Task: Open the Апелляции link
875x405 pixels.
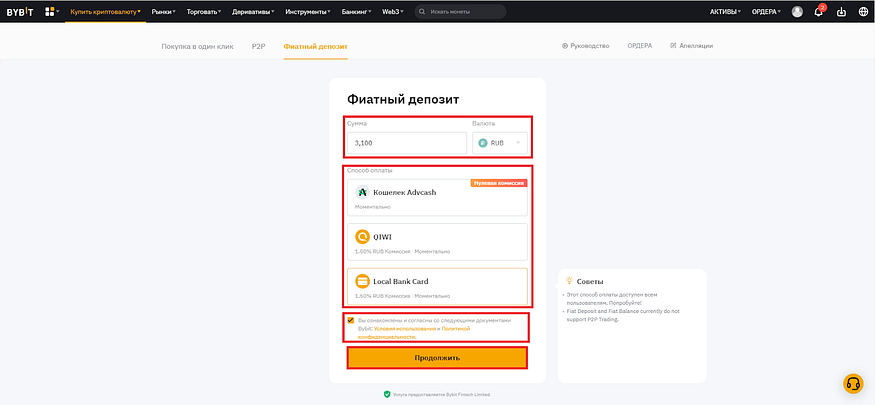Action: click(x=691, y=46)
